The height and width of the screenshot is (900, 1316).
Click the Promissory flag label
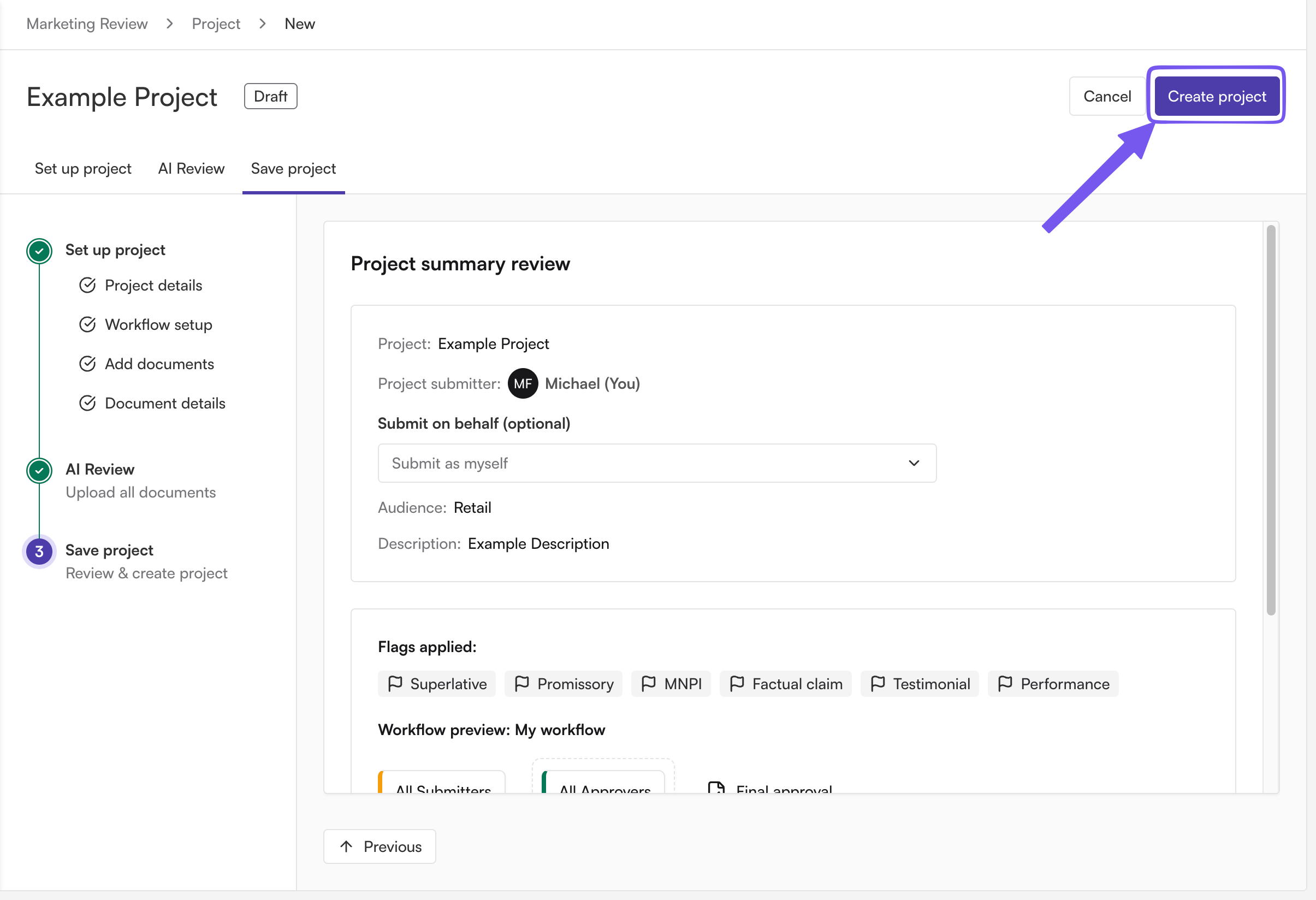tap(576, 684)
